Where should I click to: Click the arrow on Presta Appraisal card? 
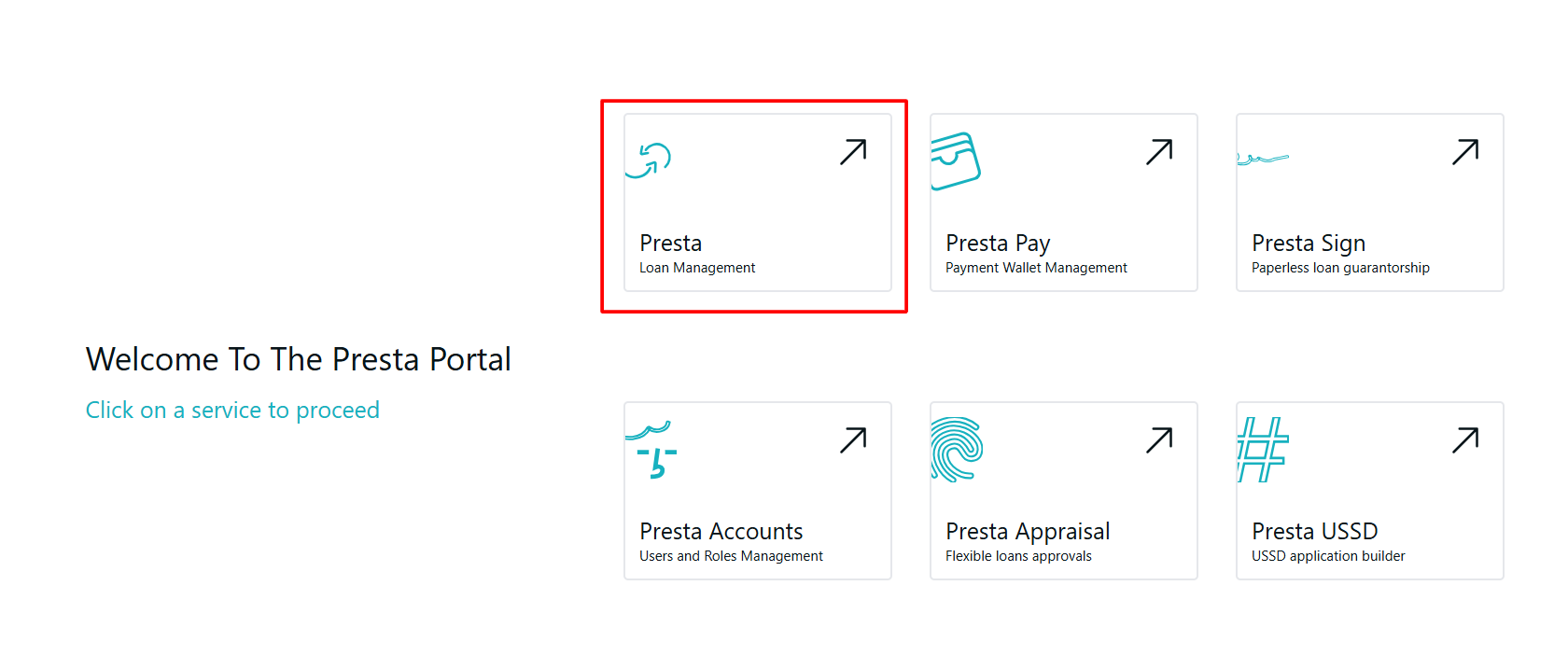pyautogui.click(x=1159, y=440)
